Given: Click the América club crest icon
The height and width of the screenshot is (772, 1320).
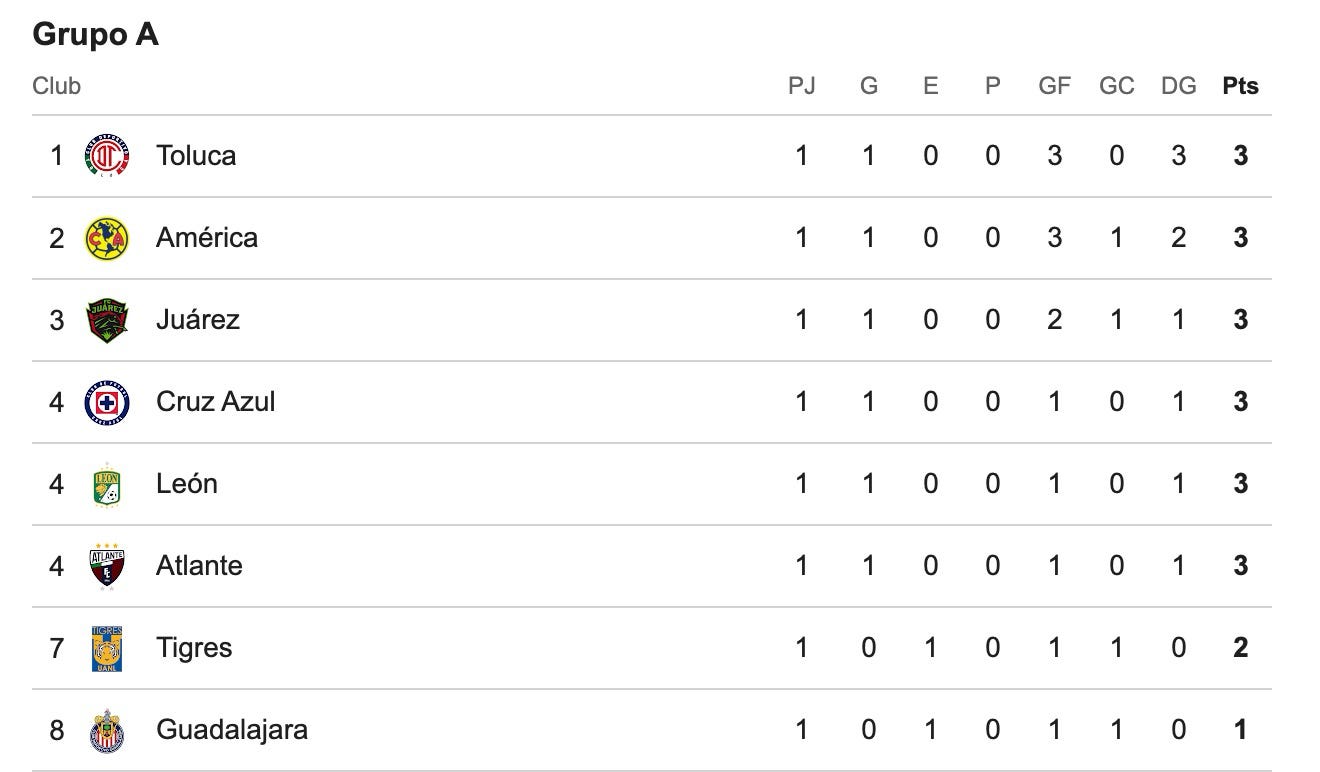Looking at the screenshot, I should click(x=107, y=238).
